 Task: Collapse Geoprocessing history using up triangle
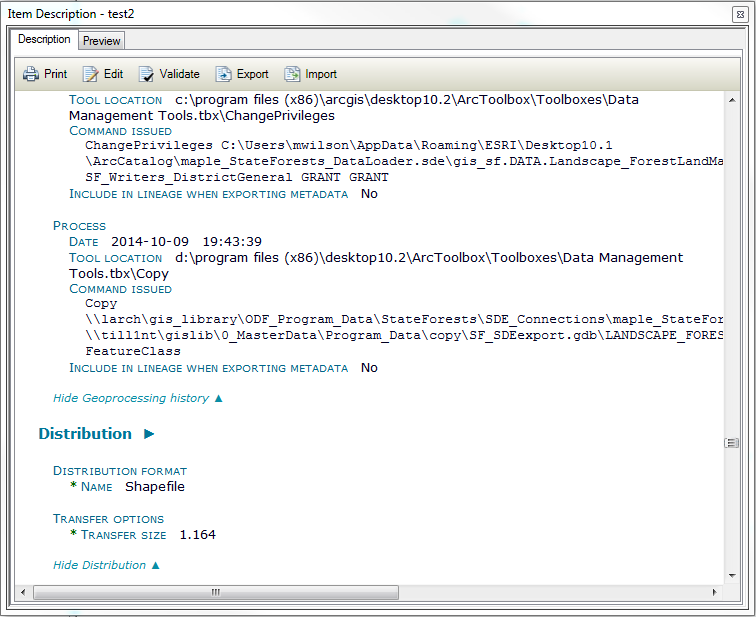click(x=218, y=398)
